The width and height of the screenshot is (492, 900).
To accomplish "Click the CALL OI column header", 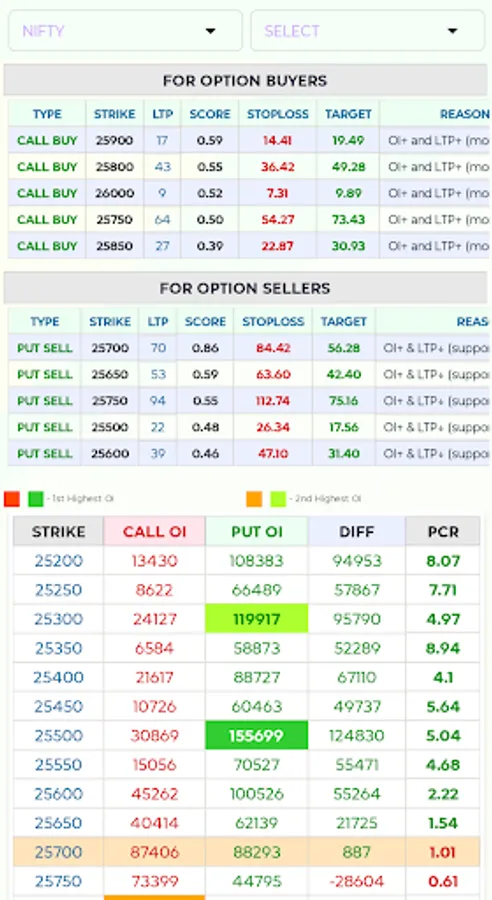I will click(x=154, y=532).
